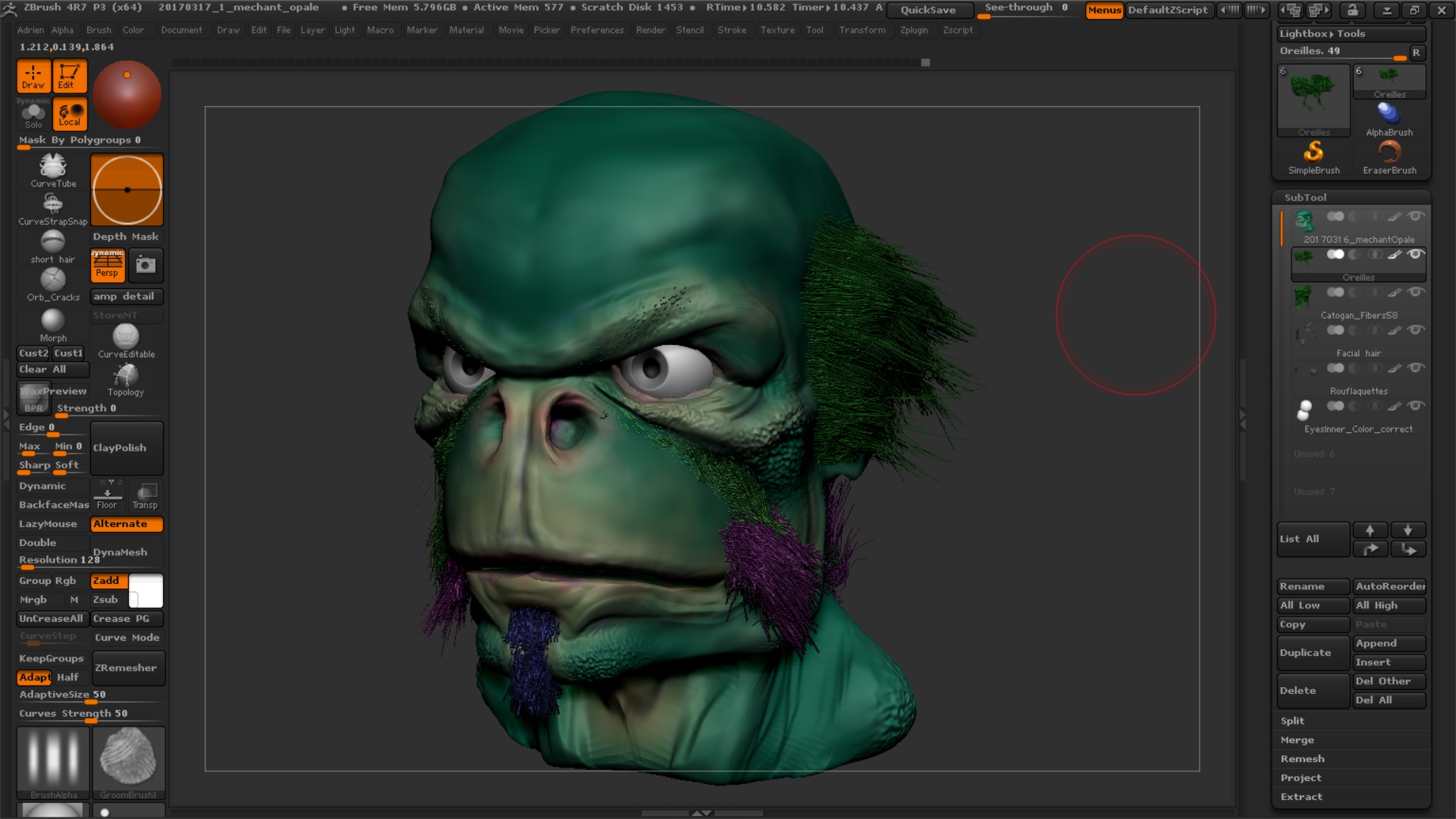
Task: Expand the Project section
Action: point(1301,778)
